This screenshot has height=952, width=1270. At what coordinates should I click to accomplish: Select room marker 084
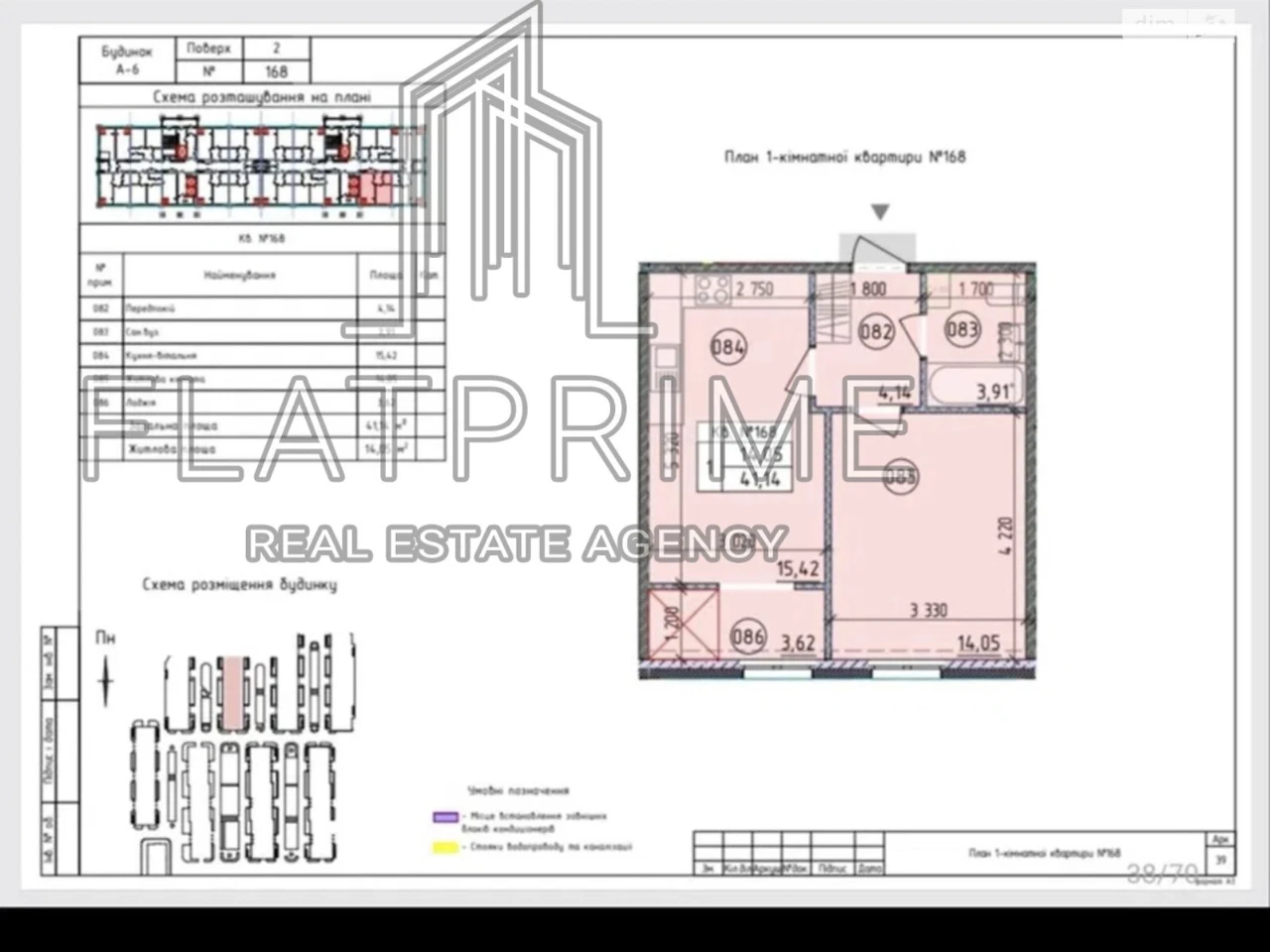click(728, 347)
